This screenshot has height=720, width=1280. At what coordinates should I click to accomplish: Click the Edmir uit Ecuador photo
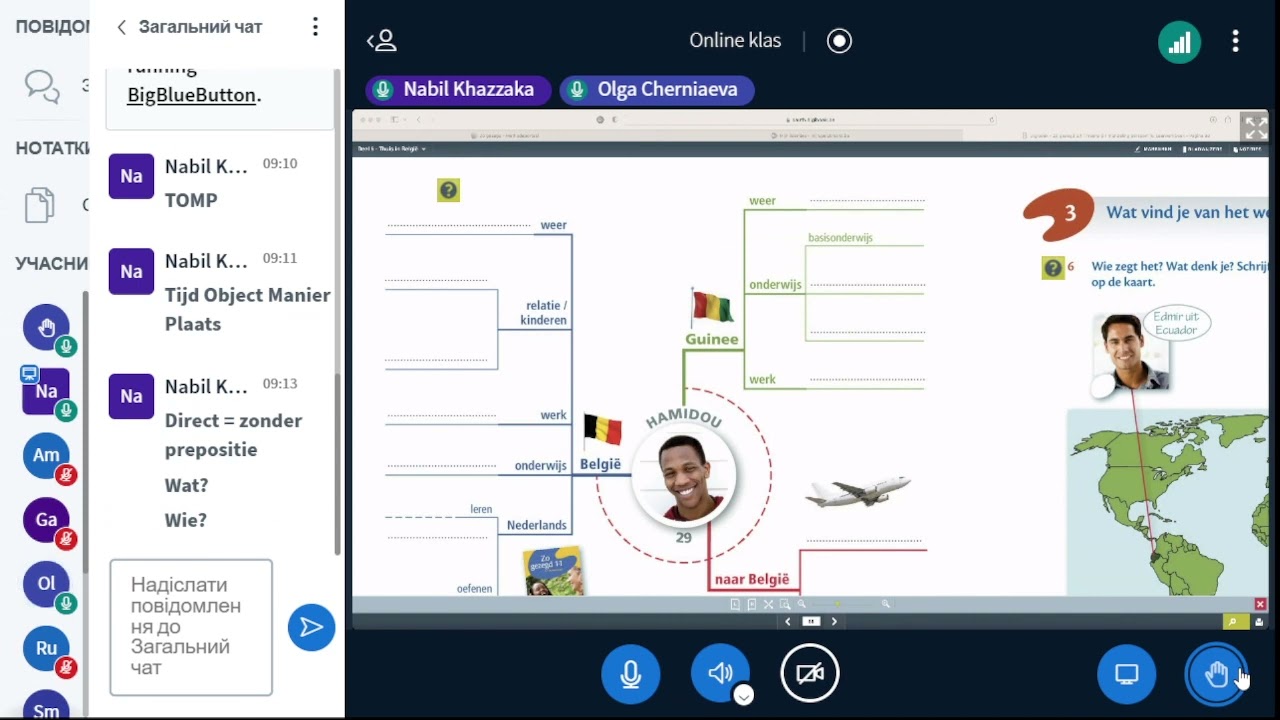(x=1131, y=352)
